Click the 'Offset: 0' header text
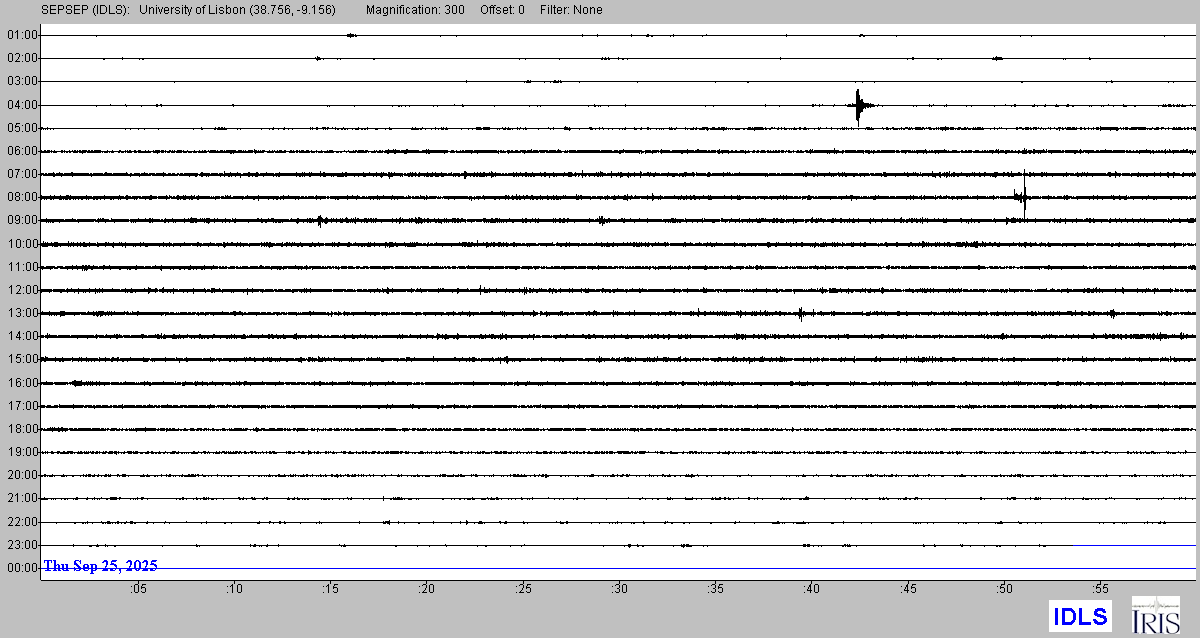Viewport: 1200px width, 638px height. coord(500,10)
